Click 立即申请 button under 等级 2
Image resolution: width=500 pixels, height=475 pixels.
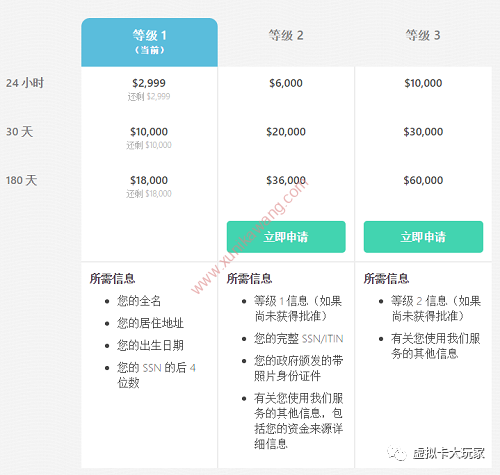(286, 237)
